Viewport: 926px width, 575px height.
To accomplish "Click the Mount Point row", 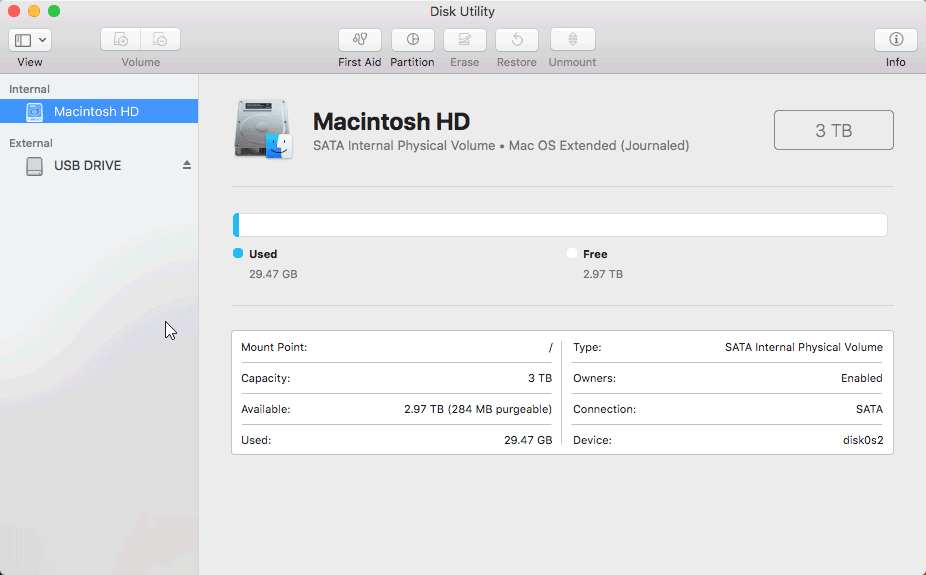I will click(x=397, y=347).
